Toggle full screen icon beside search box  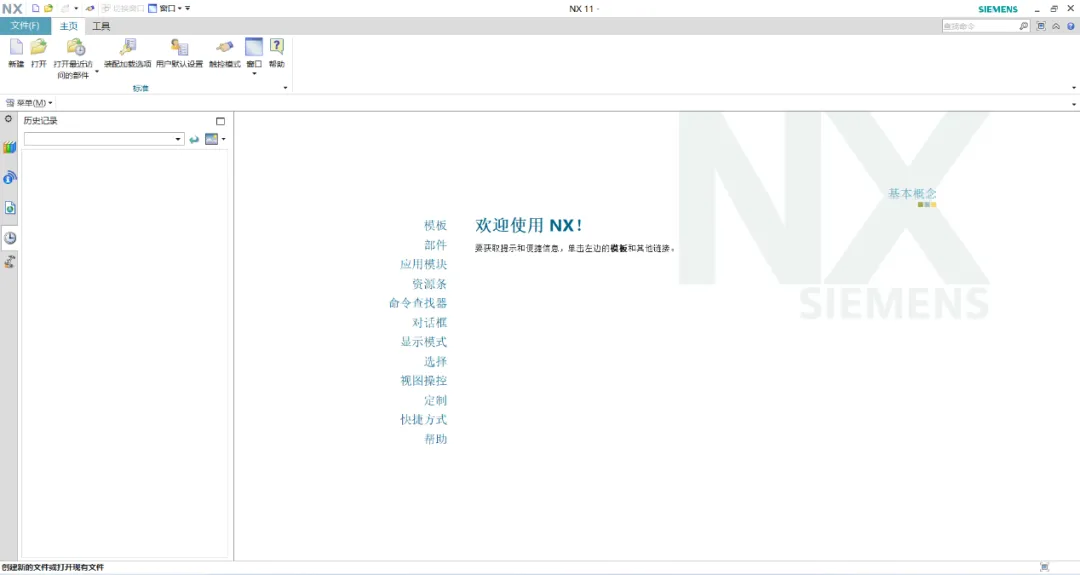point(1041,26)
